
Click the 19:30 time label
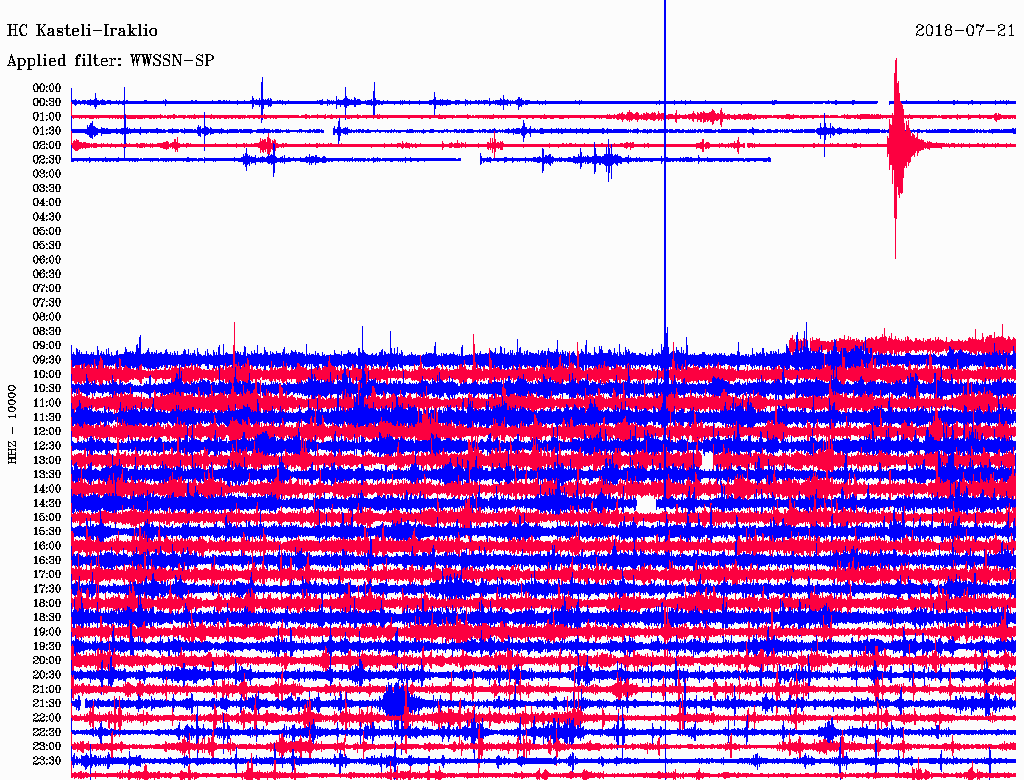47,646
